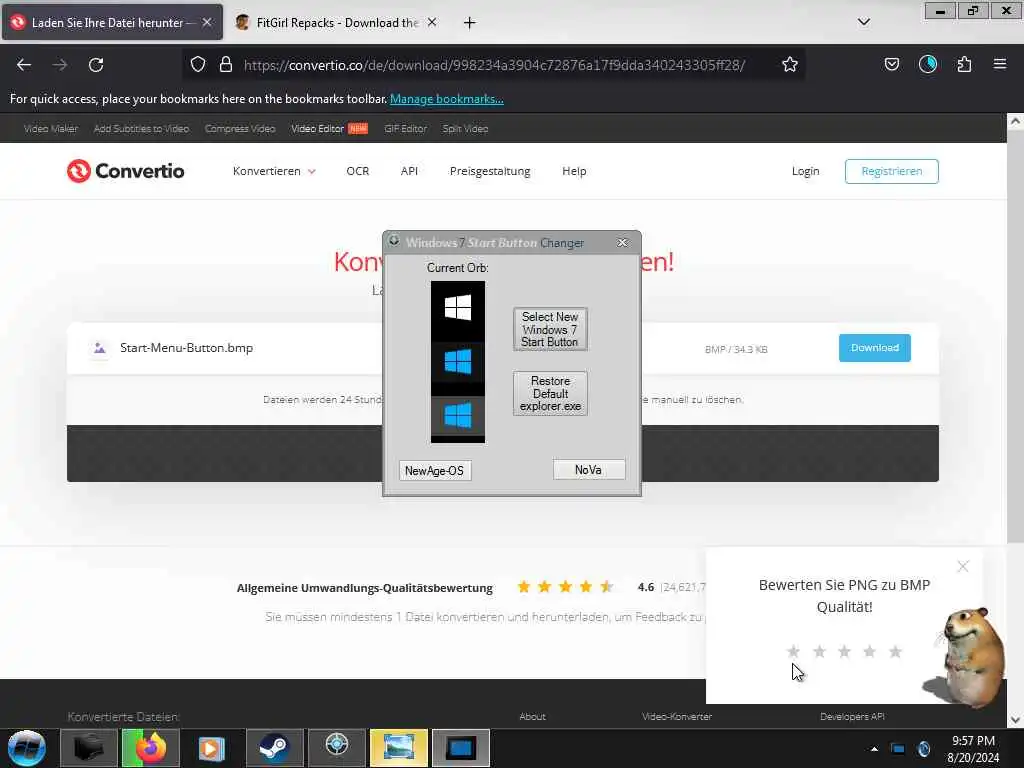This screenshot has height=768, width=1024.
Task: Open the tracking protection shield icon
Action: tap(198, 65)
